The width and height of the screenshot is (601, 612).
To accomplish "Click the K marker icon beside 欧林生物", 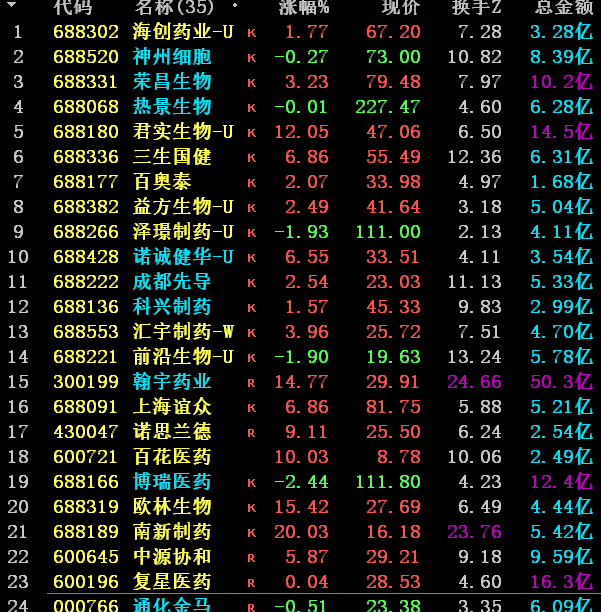I will (252, 508).
